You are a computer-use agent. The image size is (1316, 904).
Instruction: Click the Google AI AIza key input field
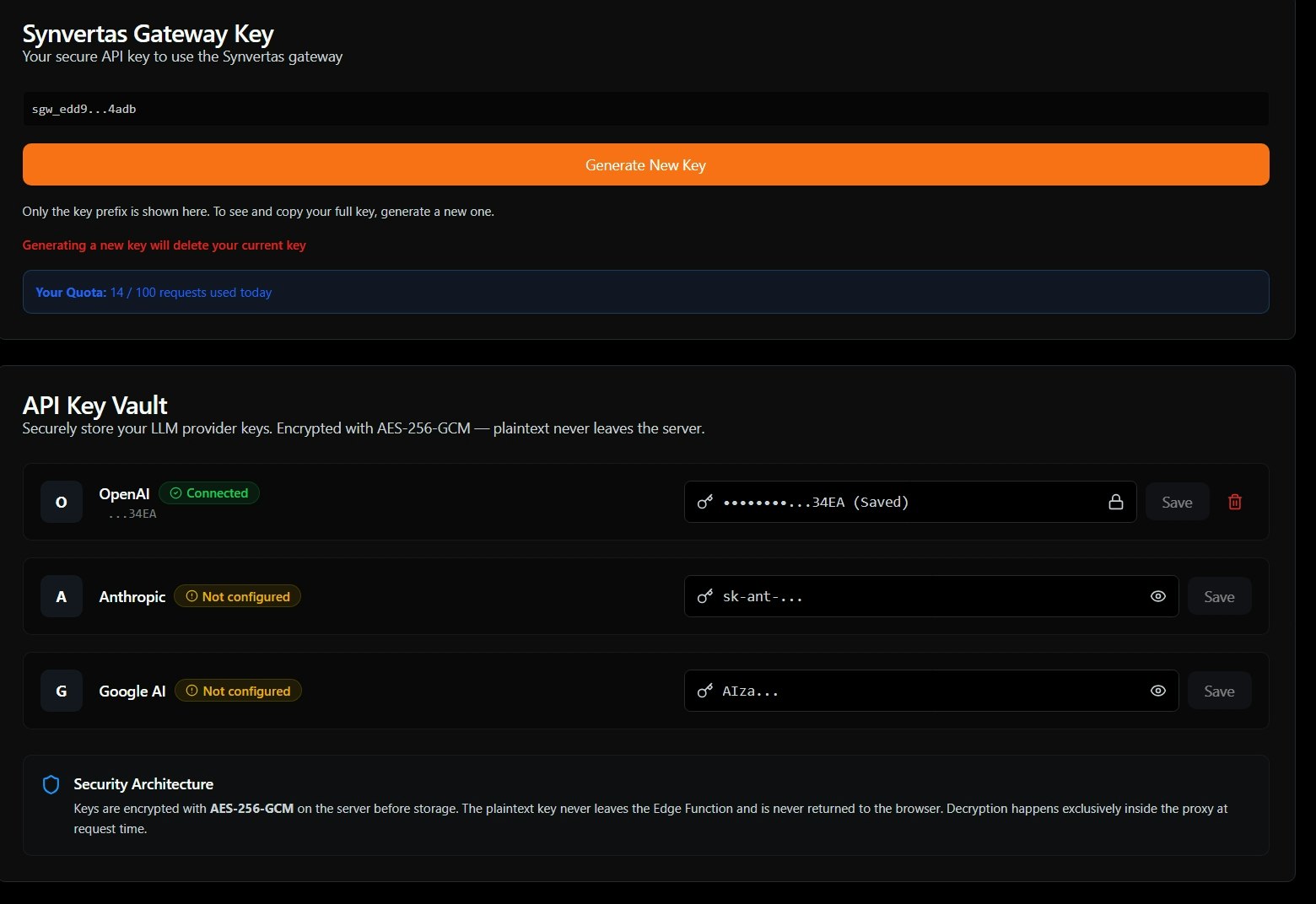click(931, 691)
